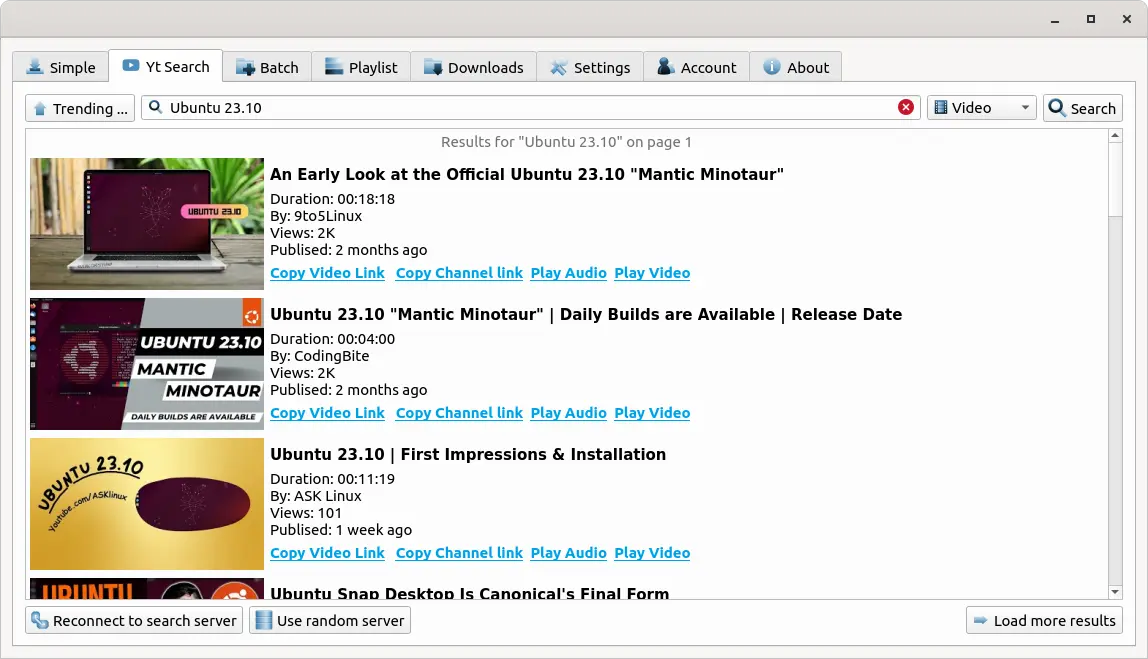Screen dimensions: 1148x659
Task: Switch to the Batch tab
Action: [267, 67]
